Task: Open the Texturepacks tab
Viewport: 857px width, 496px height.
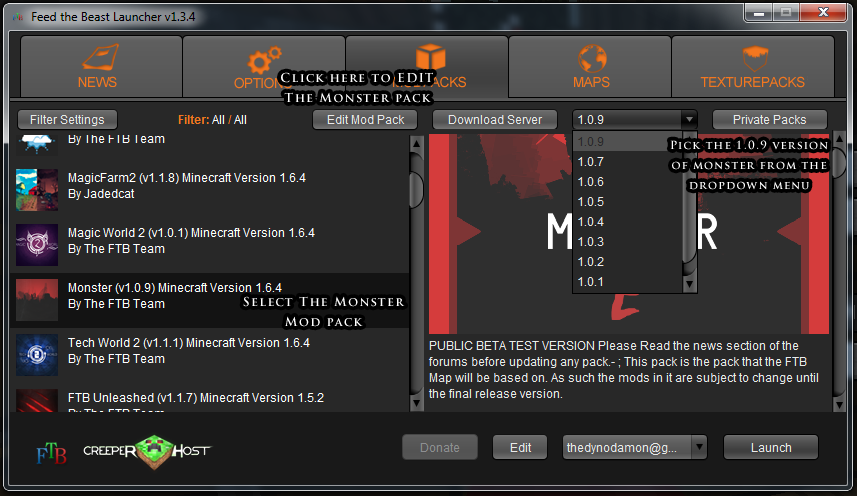Action: point(753,67)
